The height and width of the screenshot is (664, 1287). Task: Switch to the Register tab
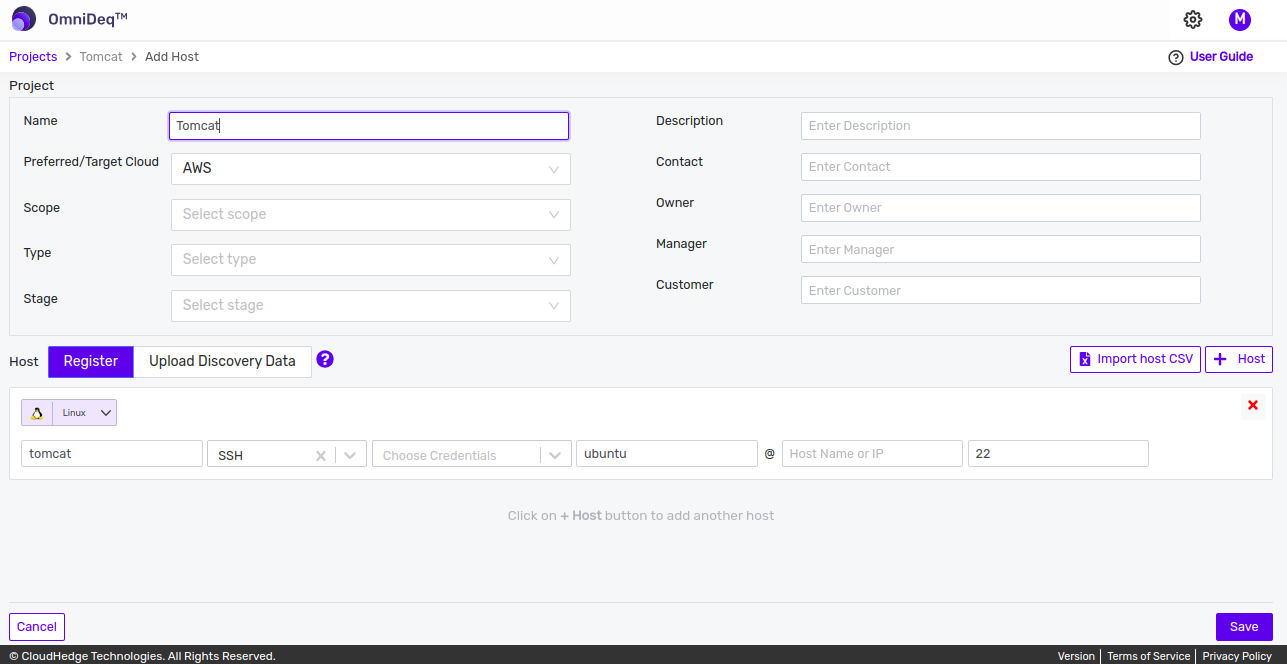[x=91, y=361]
